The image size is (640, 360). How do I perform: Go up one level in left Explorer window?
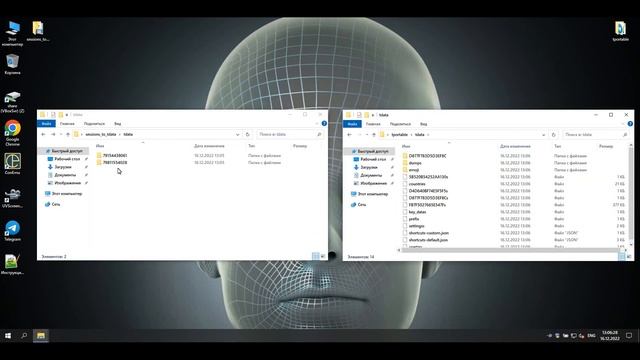coord(68,134)
